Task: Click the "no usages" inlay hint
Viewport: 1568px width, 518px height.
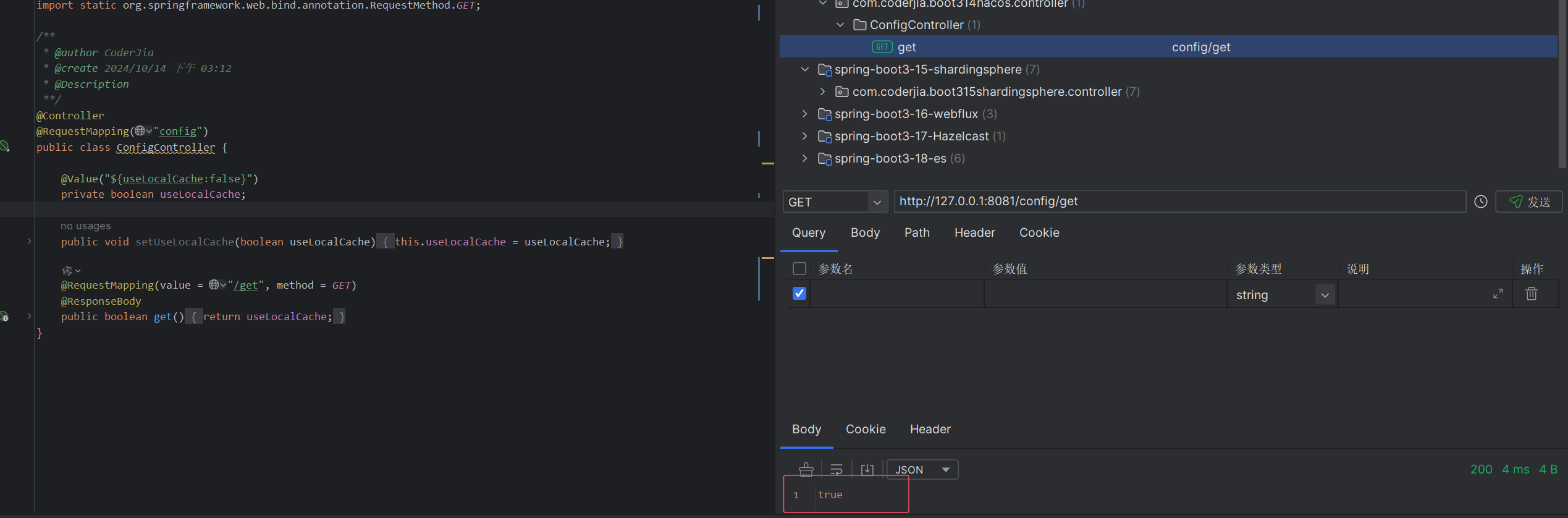Action: 86,226
